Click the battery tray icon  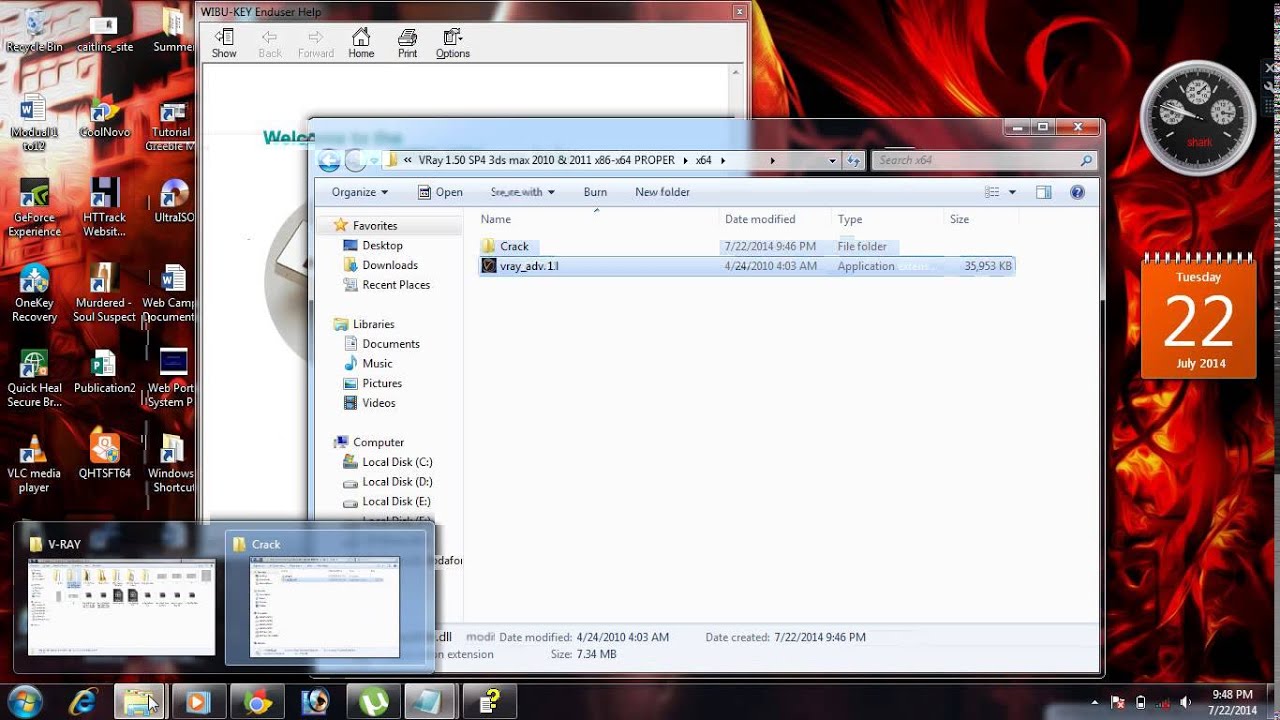1141,702
